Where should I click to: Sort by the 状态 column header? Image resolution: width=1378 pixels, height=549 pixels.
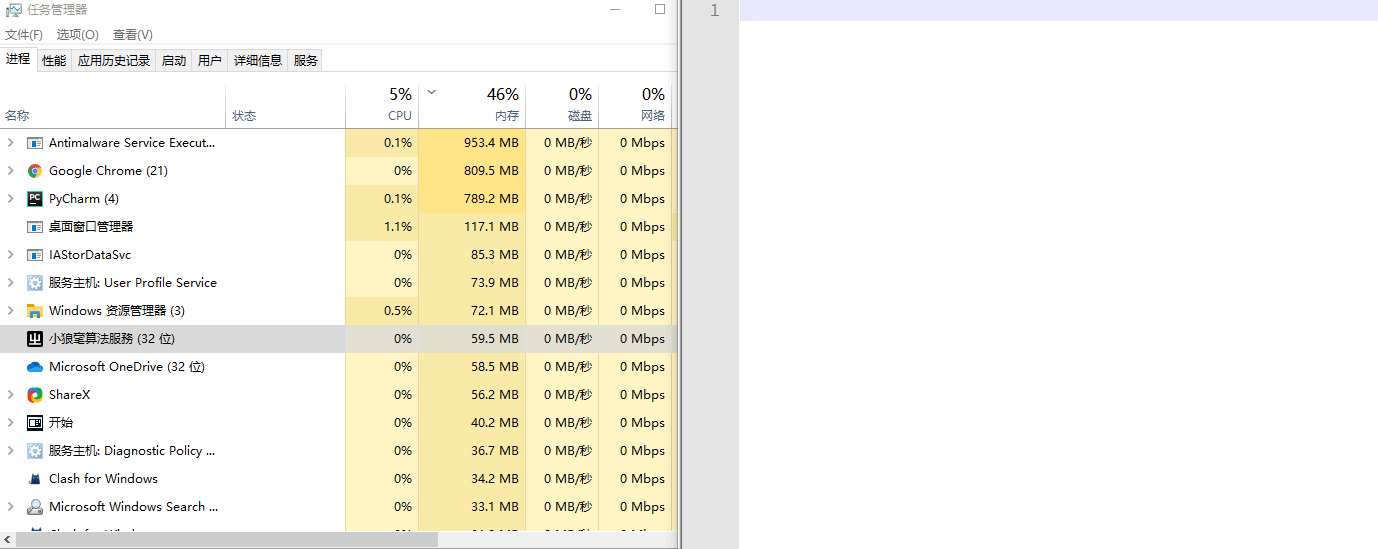click(286, 107)
